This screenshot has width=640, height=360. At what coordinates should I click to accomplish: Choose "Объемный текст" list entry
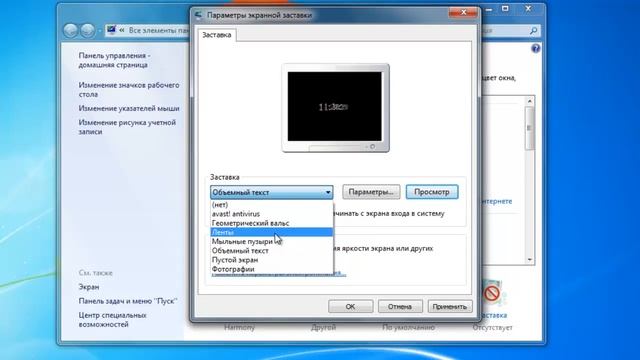pyautogui.click(x=271, y=251)
